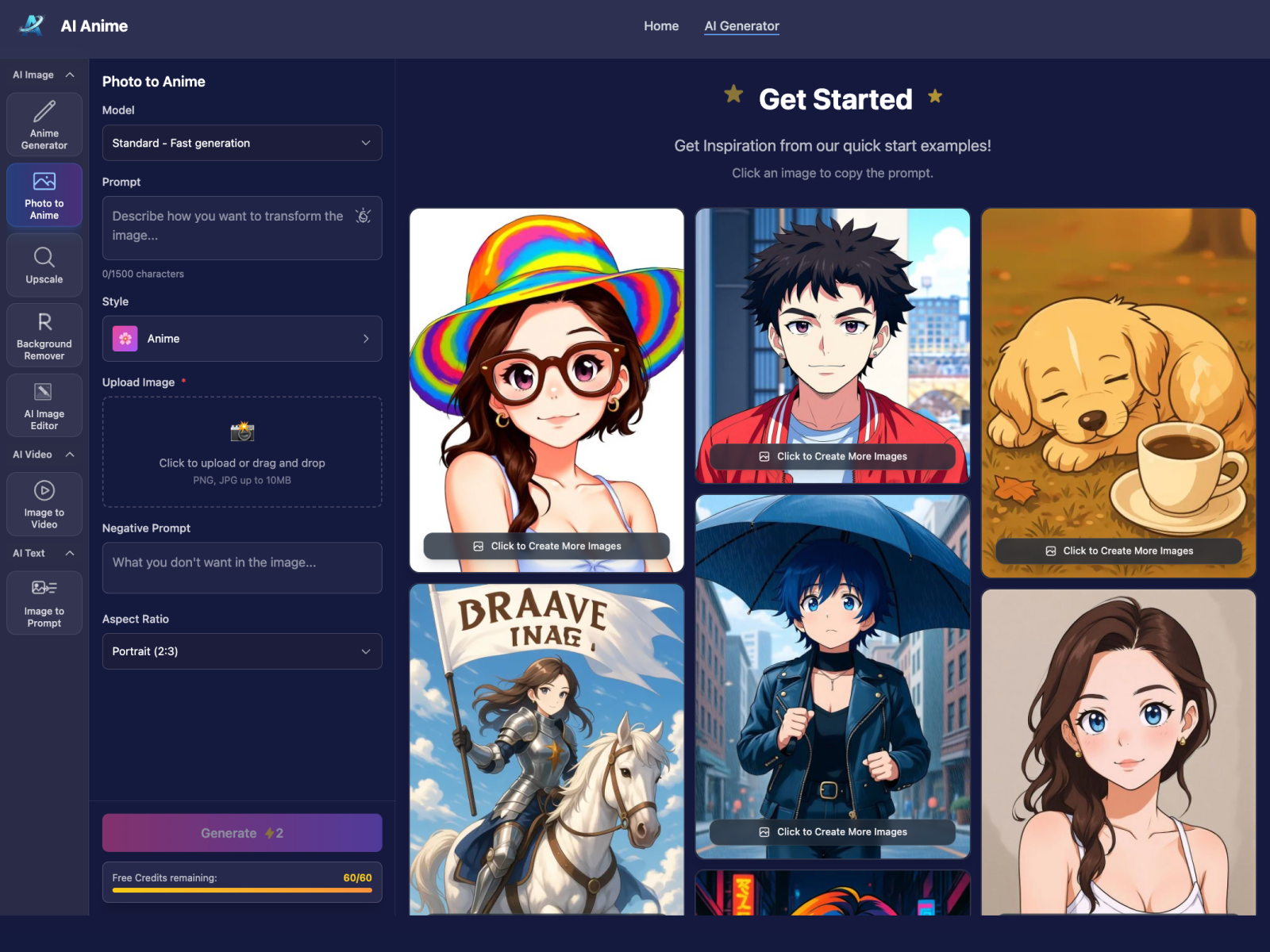
Task: Open the Photo to Anime tool
Action: pyautogui.click(x=44, y=194)
